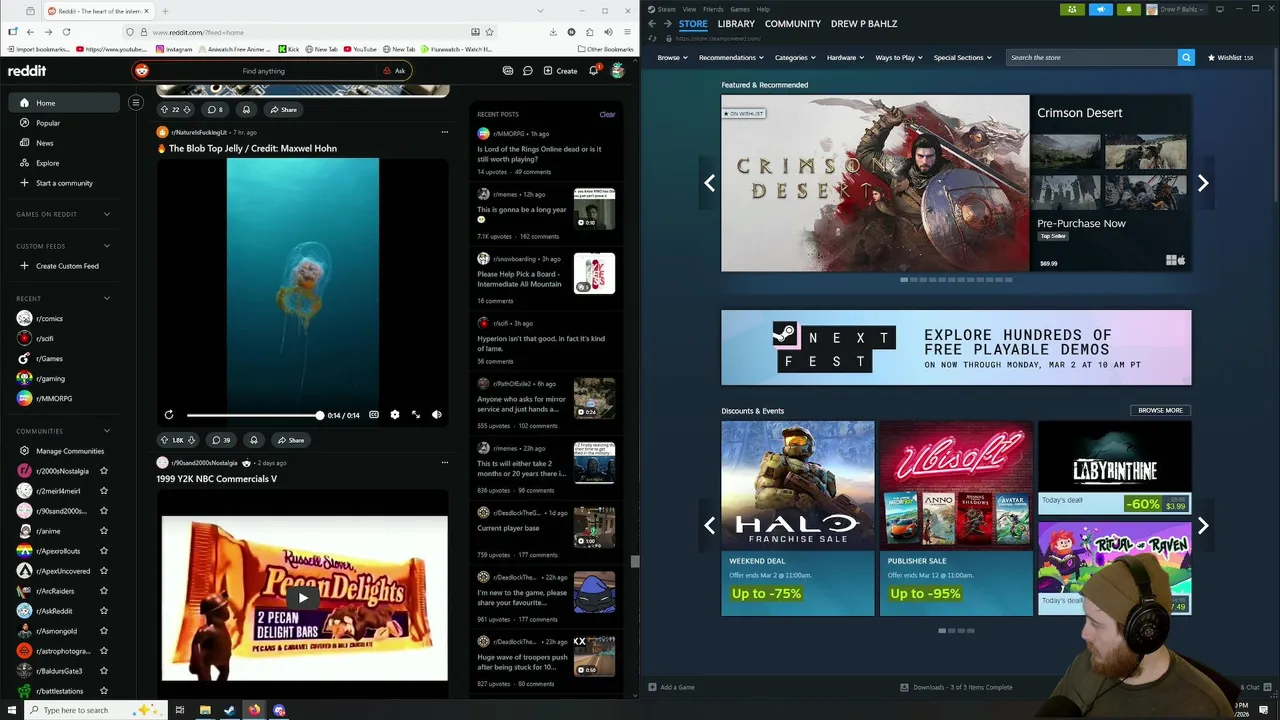
Task: Toggle favorite star for r/Asmongold
Action: tap(104, 631)
